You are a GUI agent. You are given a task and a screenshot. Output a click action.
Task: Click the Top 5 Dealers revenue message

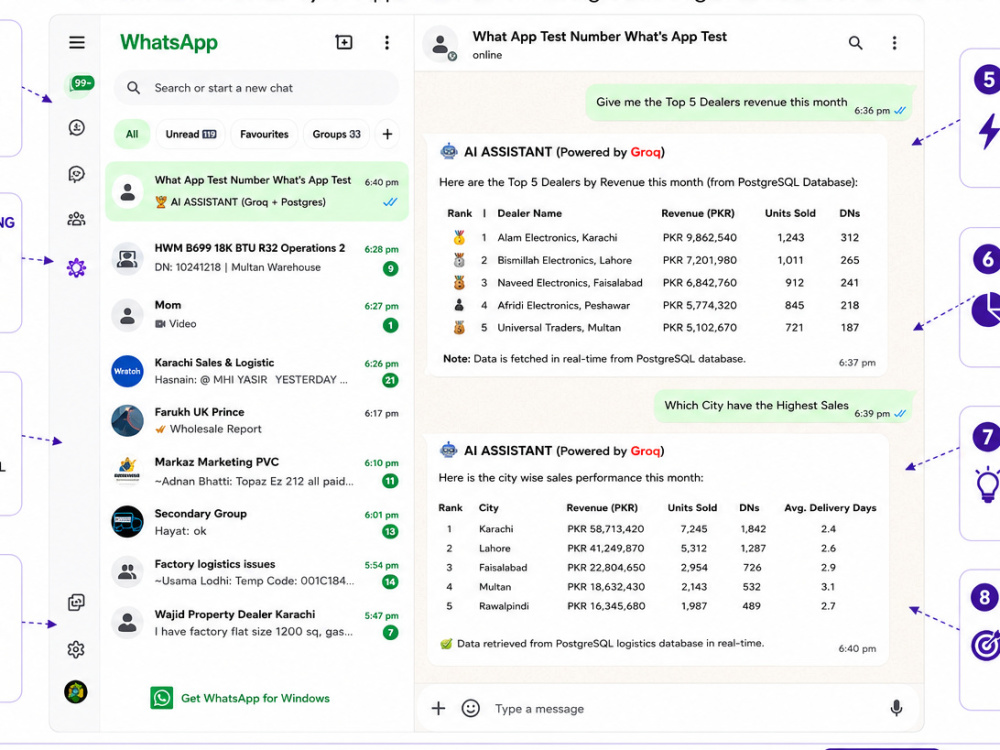pyautogui.click(x=749, y=103)
